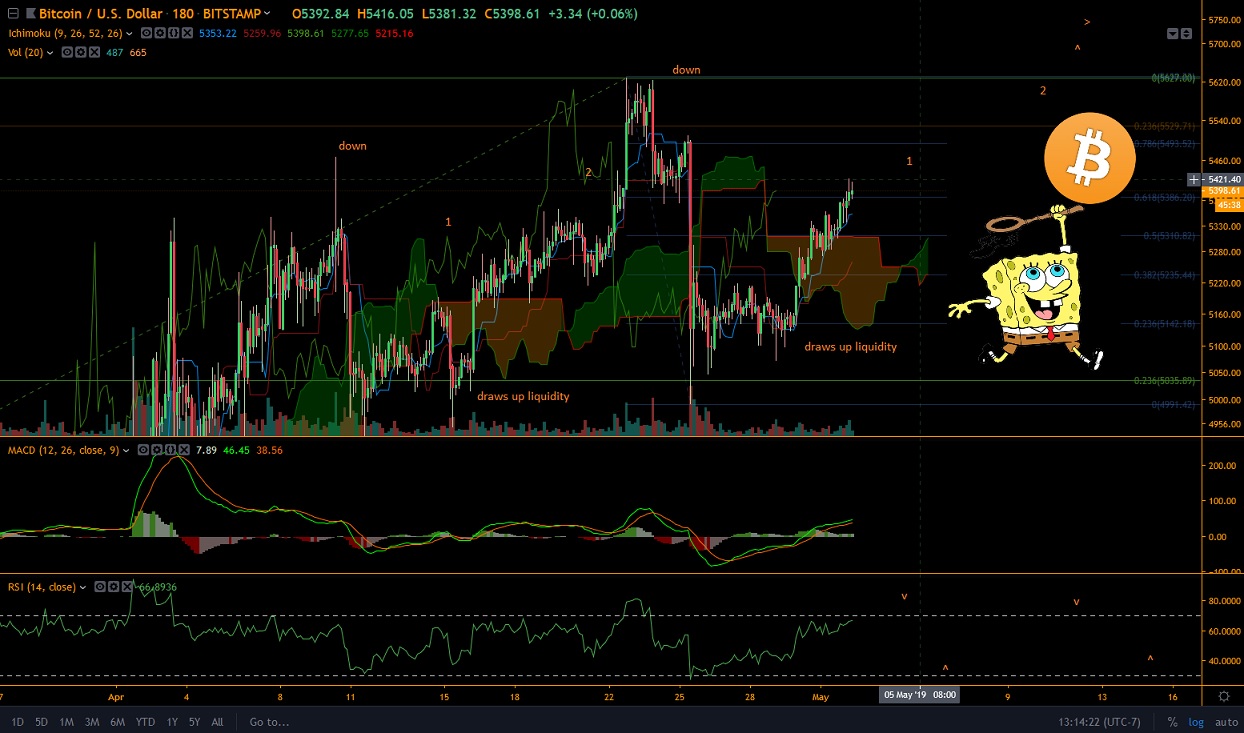Click the SpongeBob sticker image
Viewport: 1244px width, 733px height.
[1027, 287]
